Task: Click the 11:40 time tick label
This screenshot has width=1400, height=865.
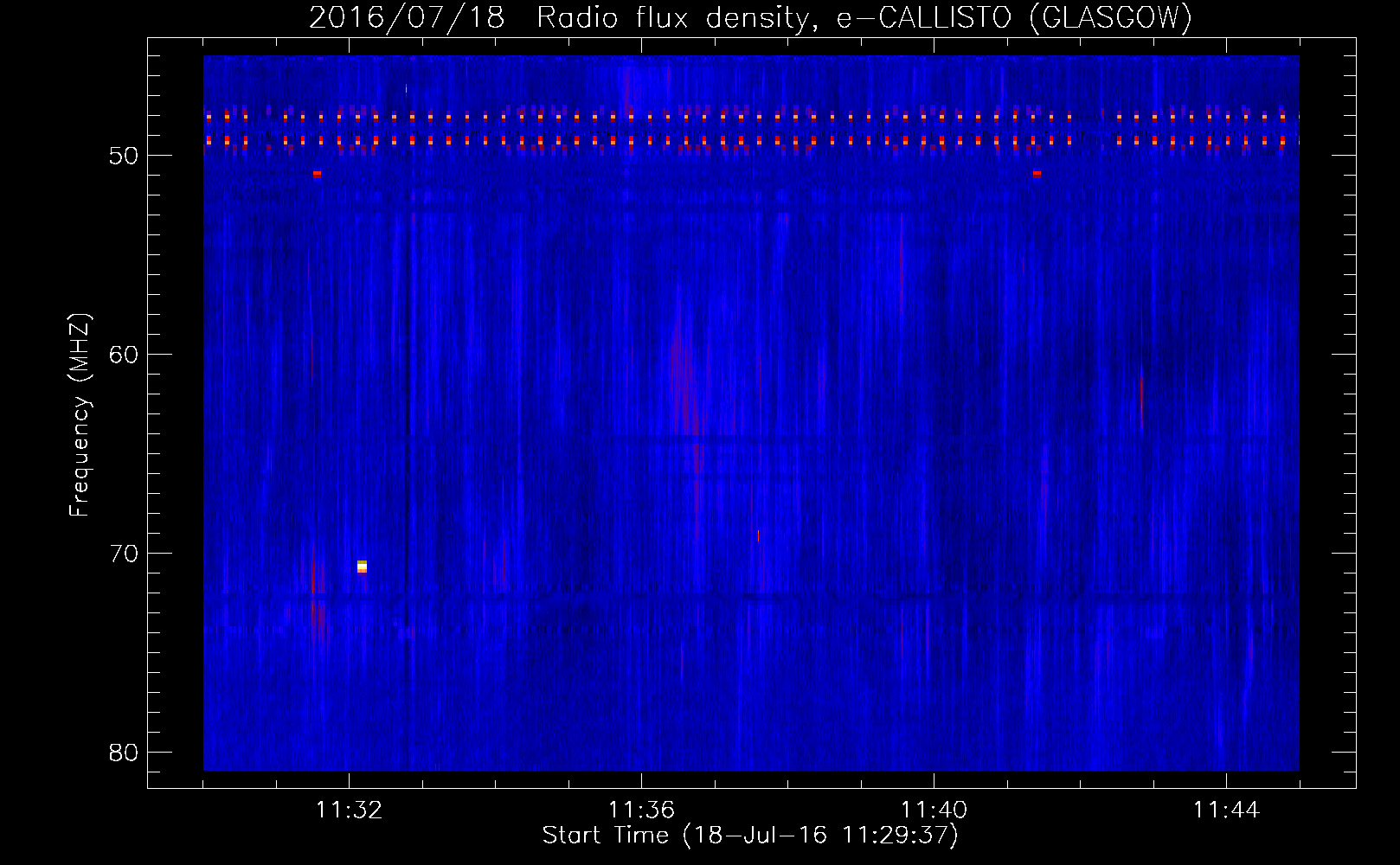Action: coord(934,810)
